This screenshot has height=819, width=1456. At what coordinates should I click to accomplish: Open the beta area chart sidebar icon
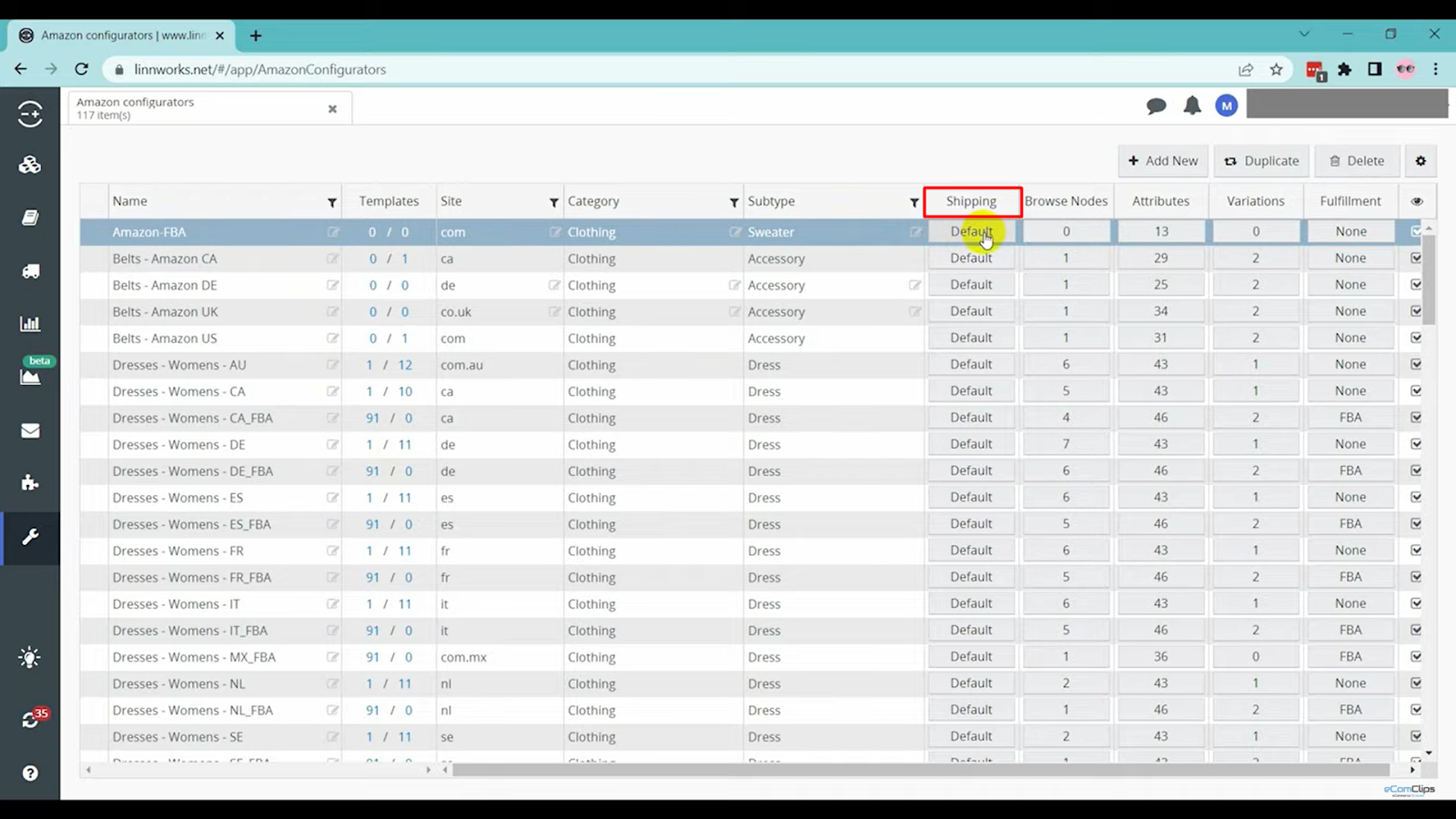tap(30, 377)
